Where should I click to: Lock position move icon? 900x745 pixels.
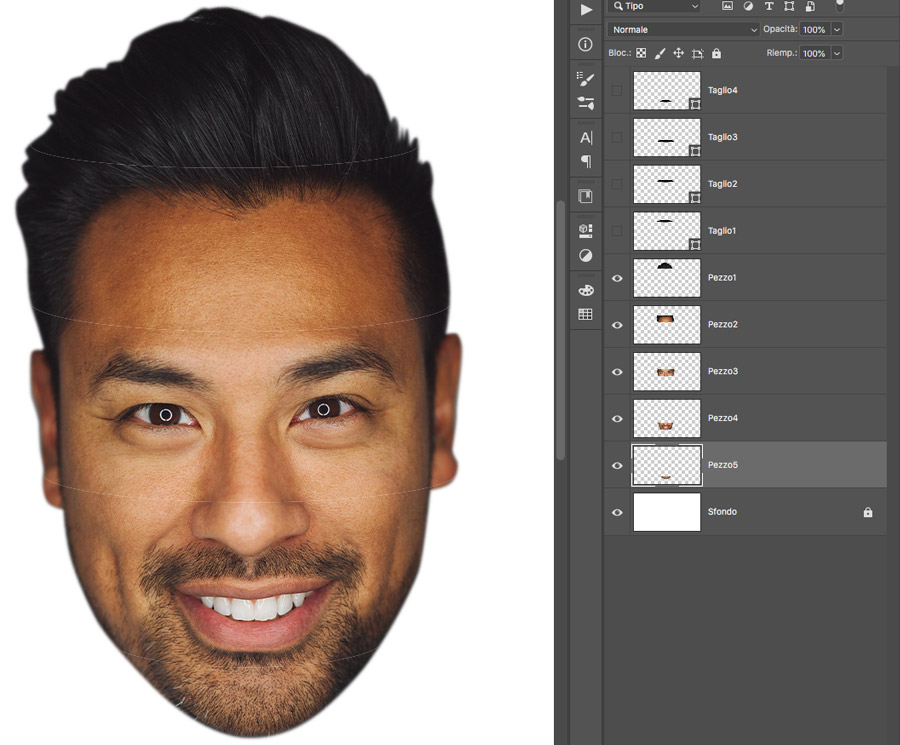click(x=678, y=53)
